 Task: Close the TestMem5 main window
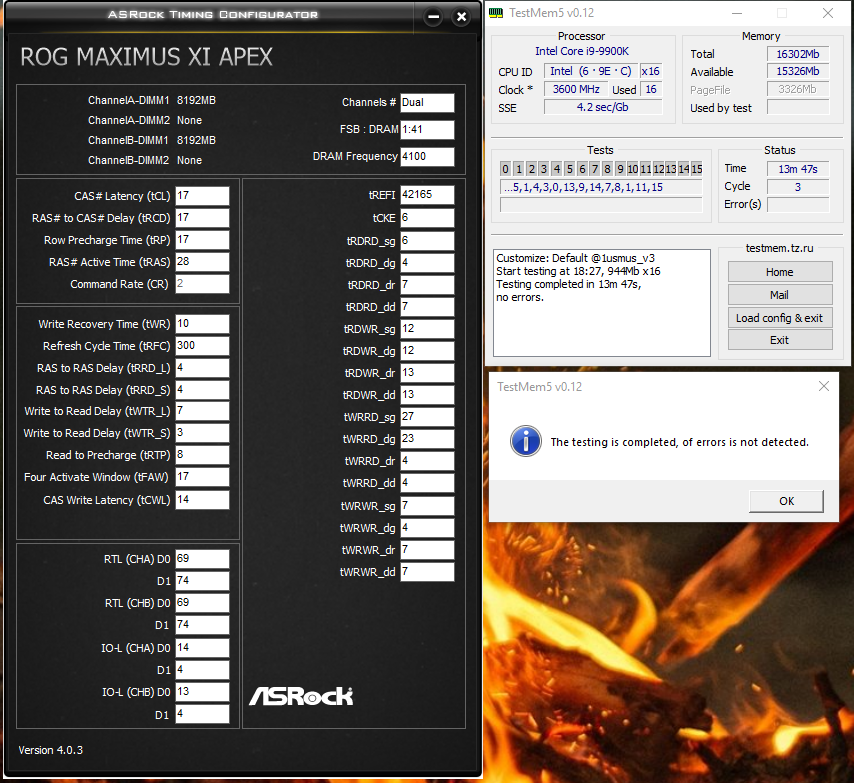(827, 13)
